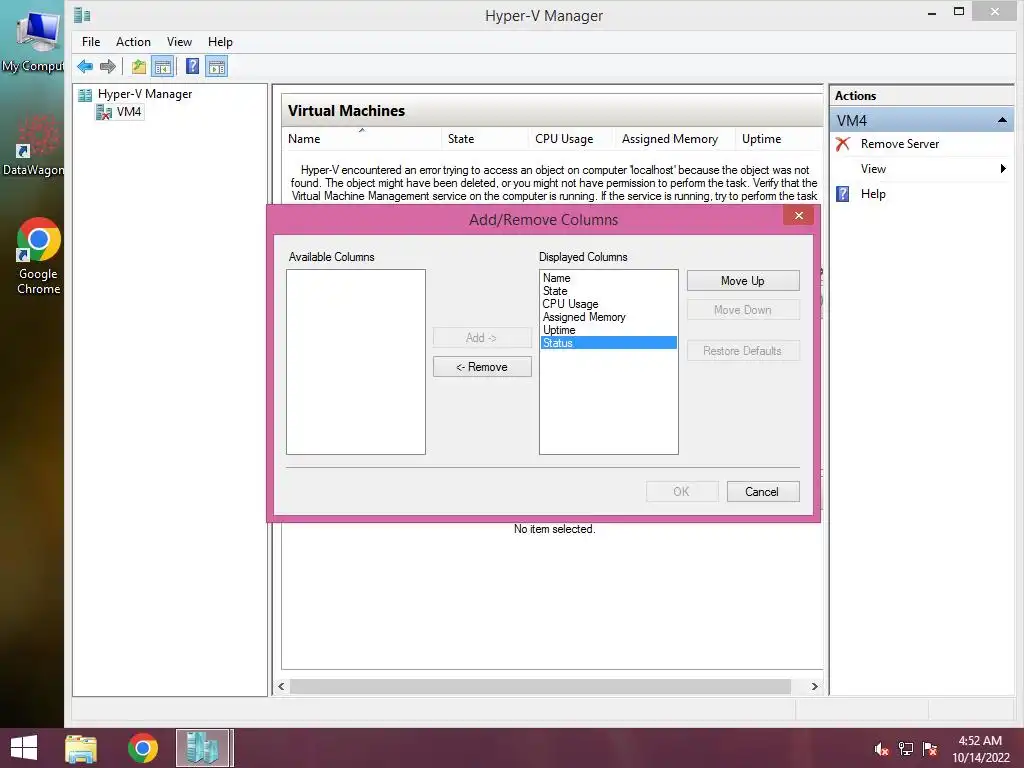Click the Move Up button
The height and width of the screenshot is (768, 1024).
743,281
